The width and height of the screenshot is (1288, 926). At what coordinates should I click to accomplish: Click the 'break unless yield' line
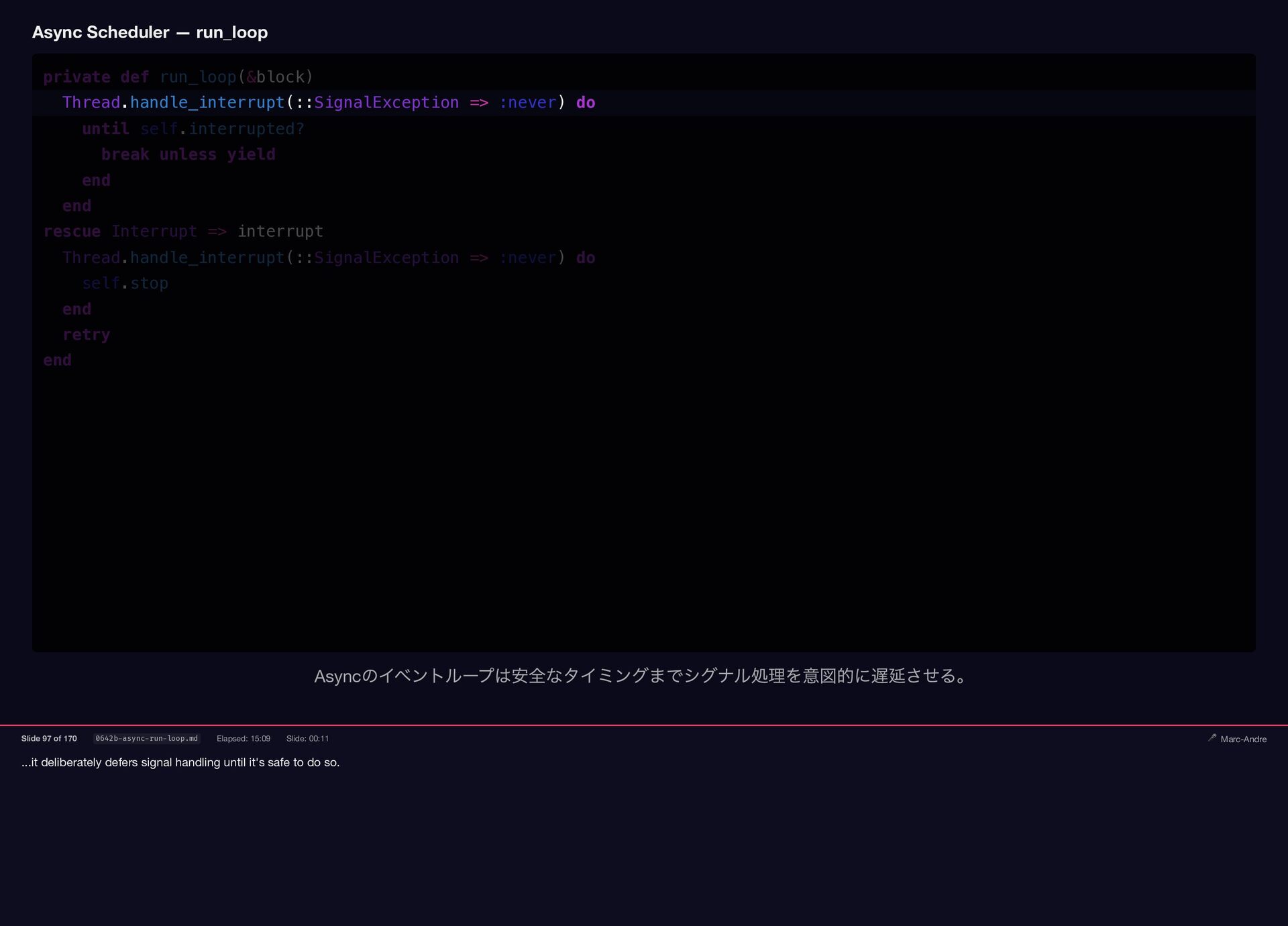pyautogui.click(x=188, y=154)
